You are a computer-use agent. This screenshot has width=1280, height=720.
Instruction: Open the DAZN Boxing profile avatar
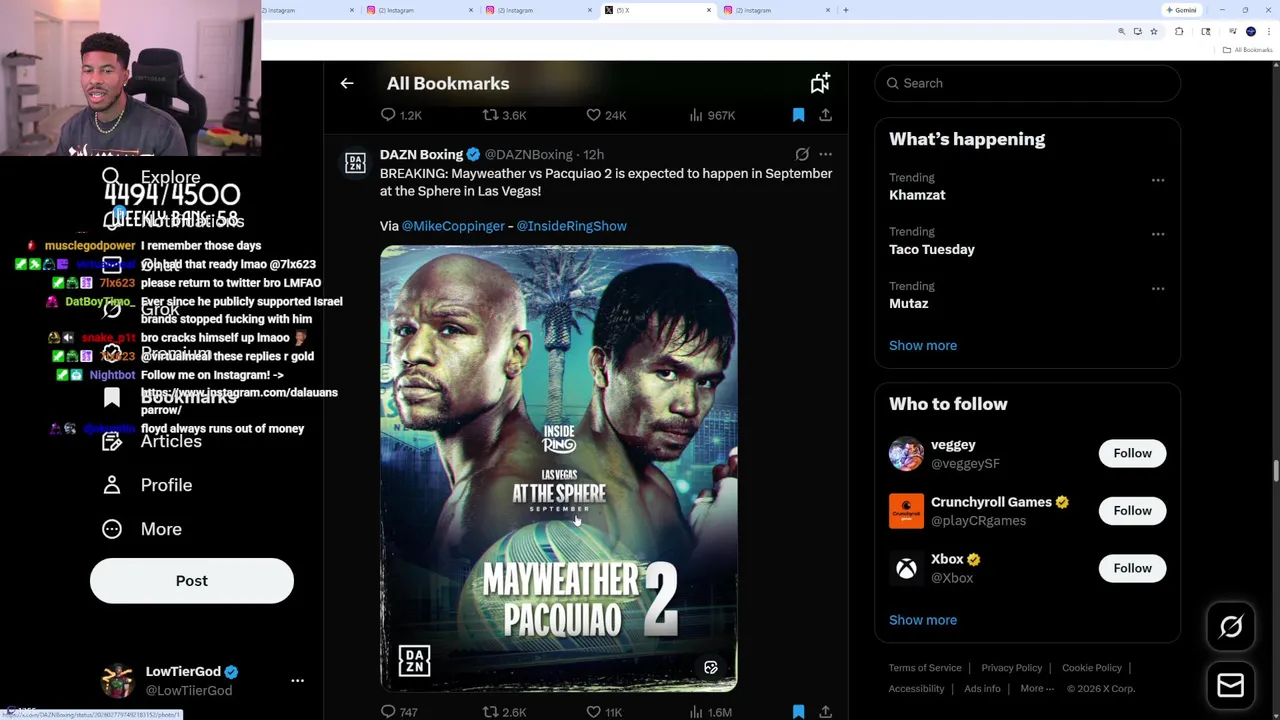[355, 163]
